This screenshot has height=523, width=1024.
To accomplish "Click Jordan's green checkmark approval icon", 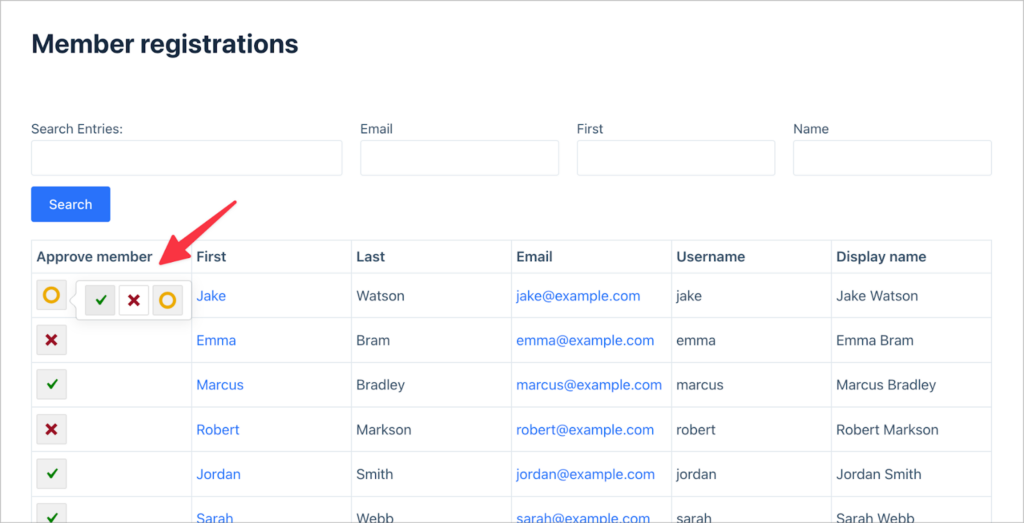I will click(x=51, y=474).
